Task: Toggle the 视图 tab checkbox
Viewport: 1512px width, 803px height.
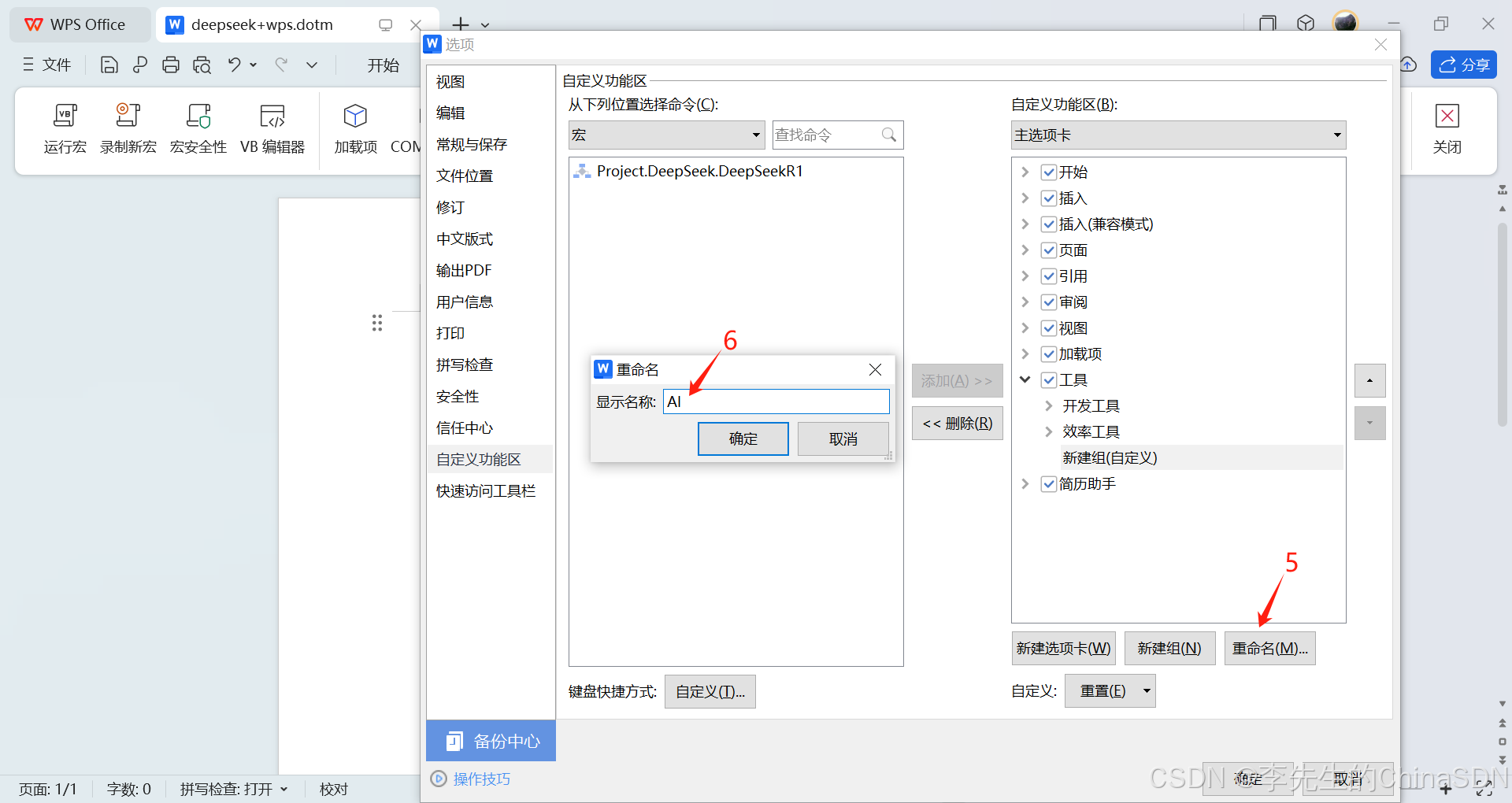Action: tap(1049, 328)
